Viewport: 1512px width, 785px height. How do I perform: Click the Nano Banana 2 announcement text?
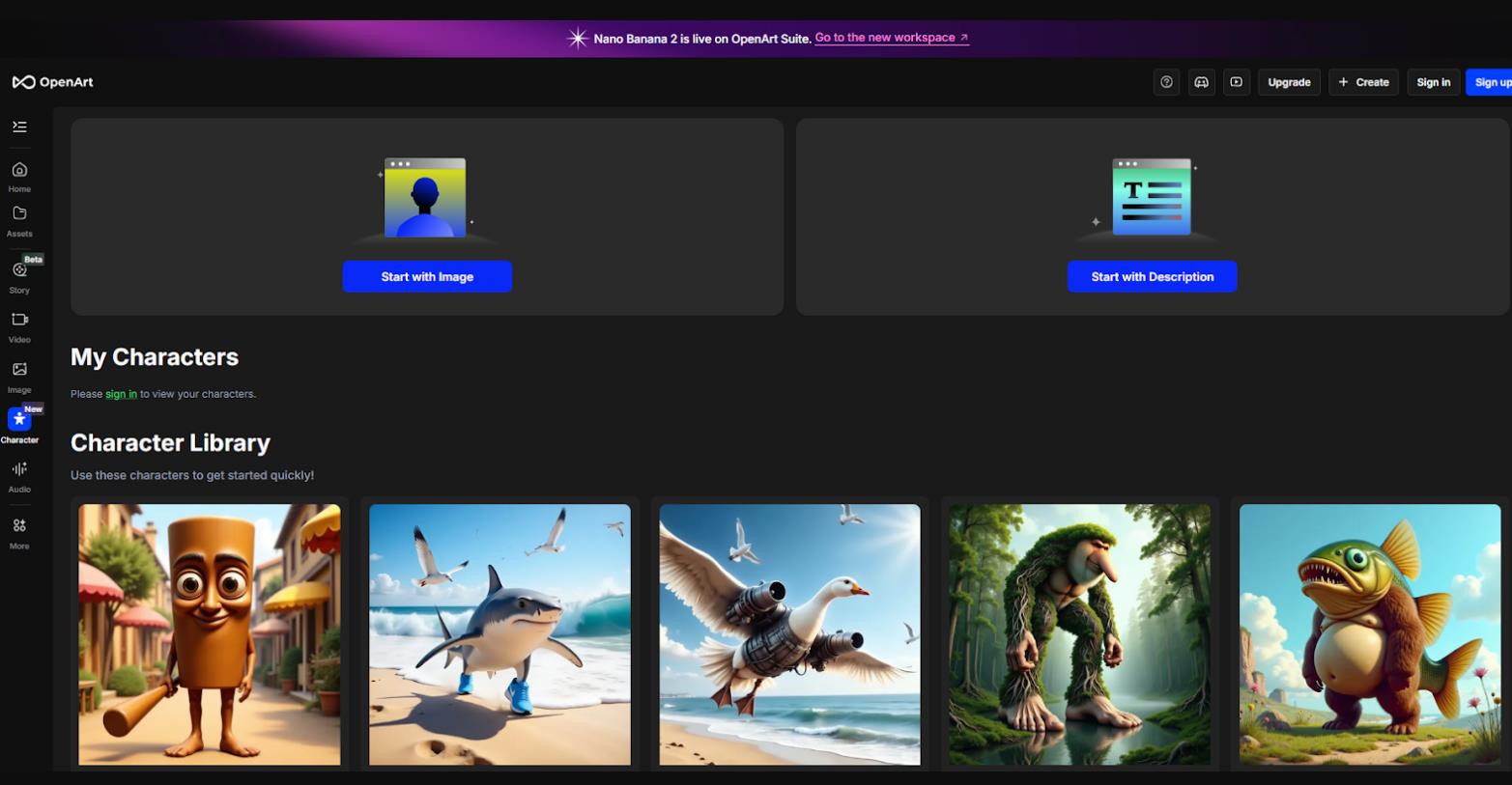coord(702,39)
